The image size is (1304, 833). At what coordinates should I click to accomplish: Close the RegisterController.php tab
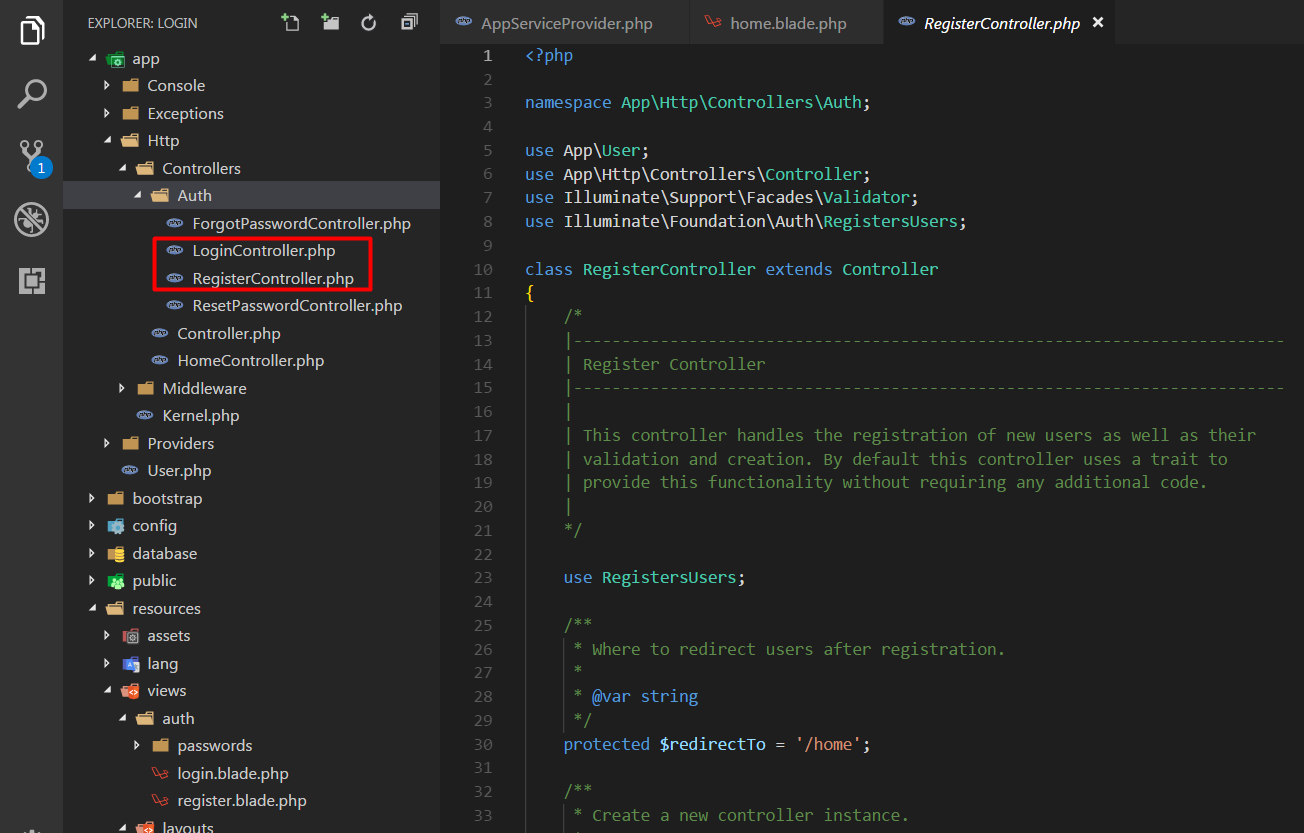click(x=1098, y=22)
